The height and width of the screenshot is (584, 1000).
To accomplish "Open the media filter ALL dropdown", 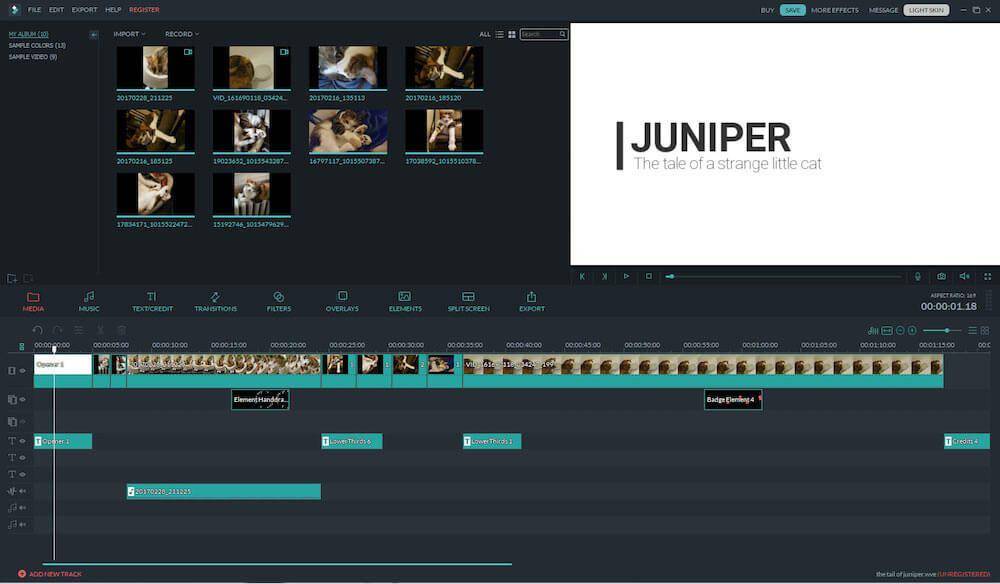I will pyautogui.click(x=485, y=34).
